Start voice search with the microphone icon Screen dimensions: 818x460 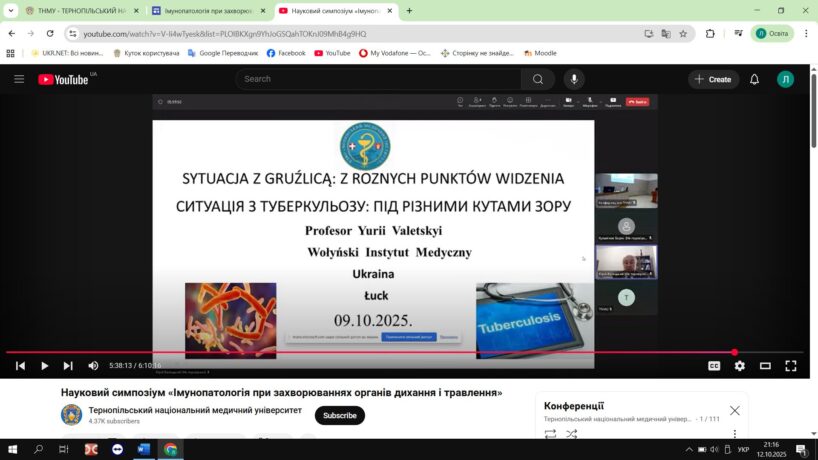574,79
